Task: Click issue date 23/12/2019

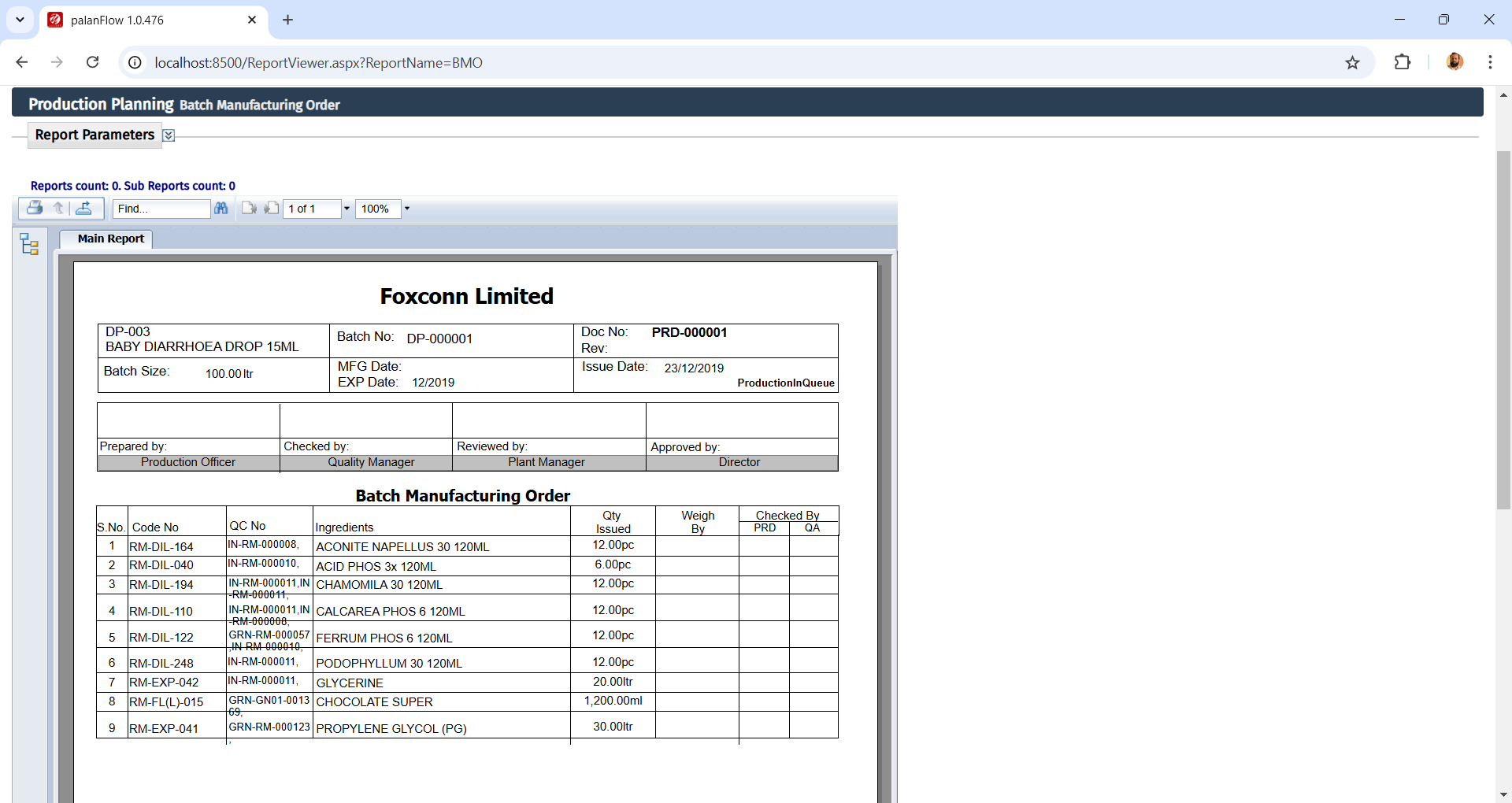Action: tap(694, 368)
